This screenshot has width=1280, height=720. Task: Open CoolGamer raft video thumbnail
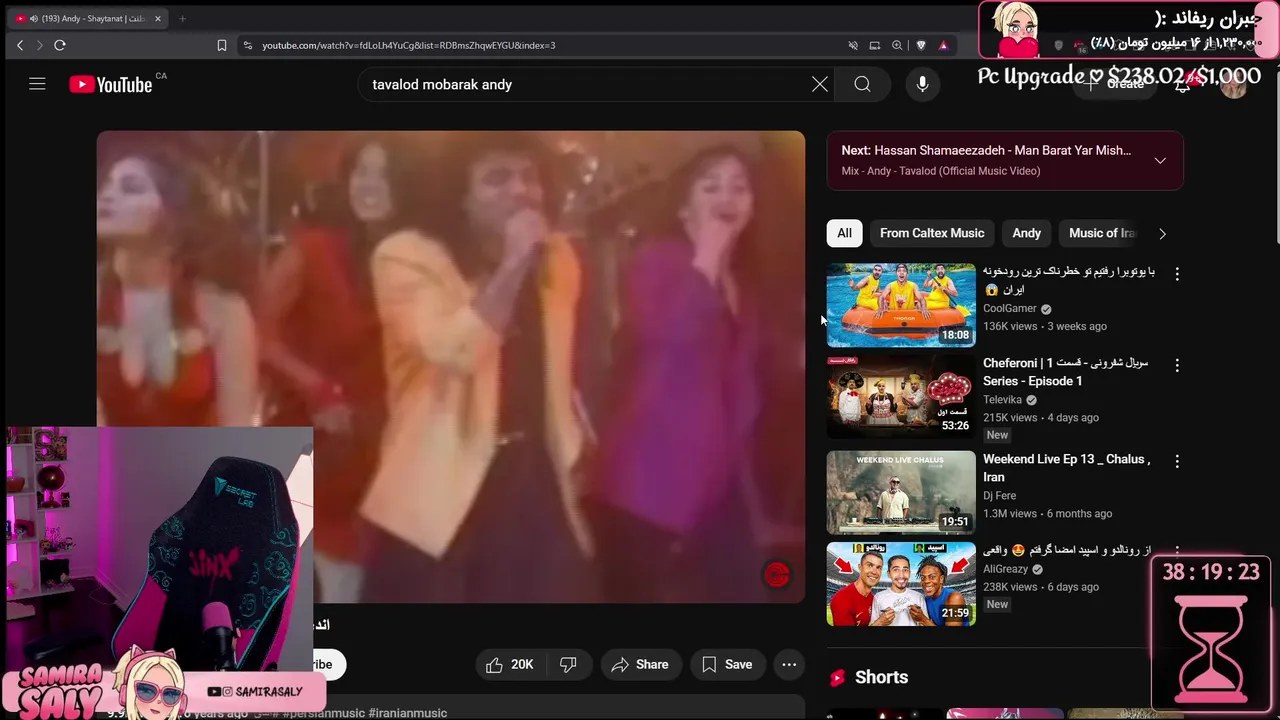(901, 305)
